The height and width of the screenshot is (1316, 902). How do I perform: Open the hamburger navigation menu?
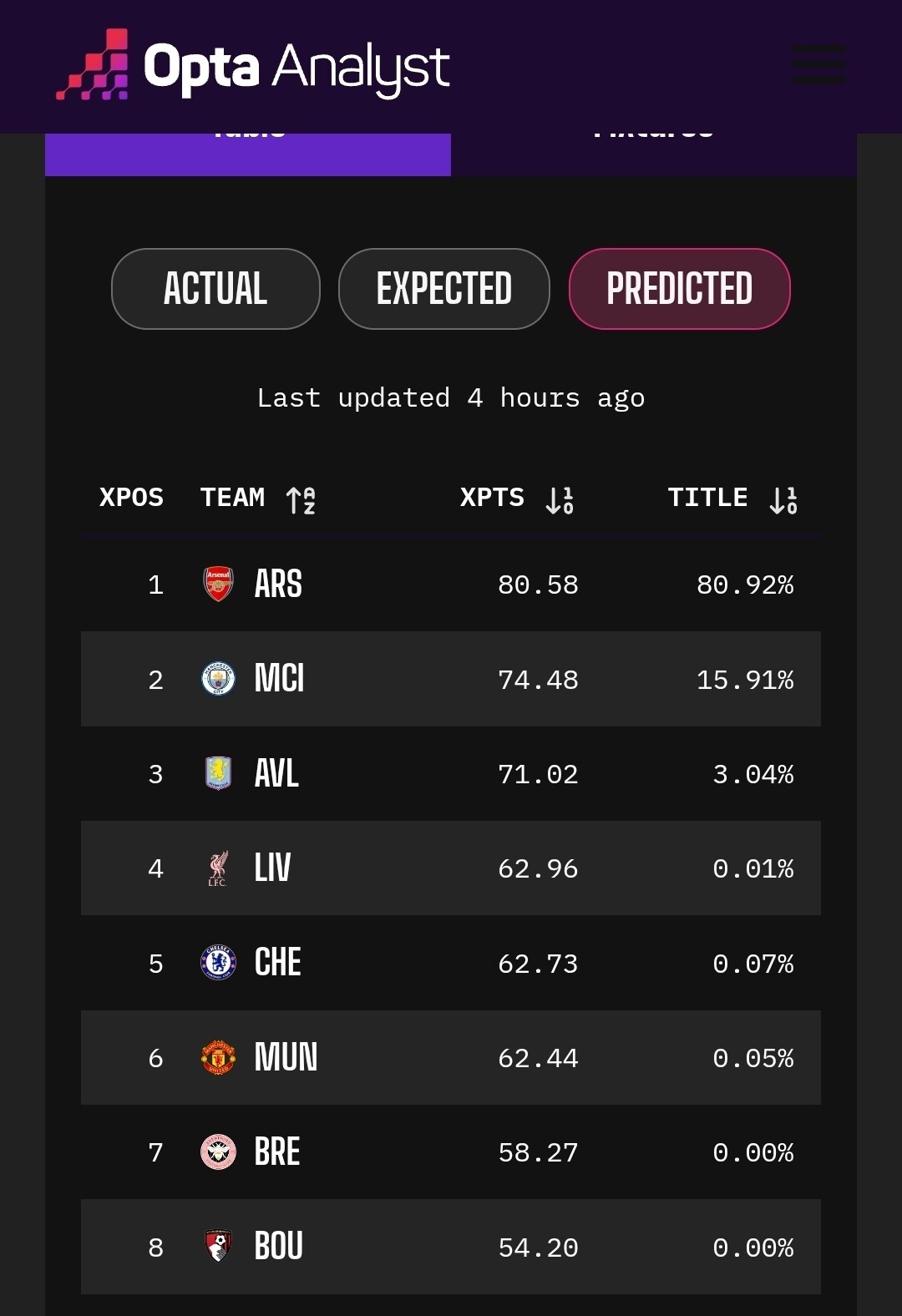click(x=818, y=64)
